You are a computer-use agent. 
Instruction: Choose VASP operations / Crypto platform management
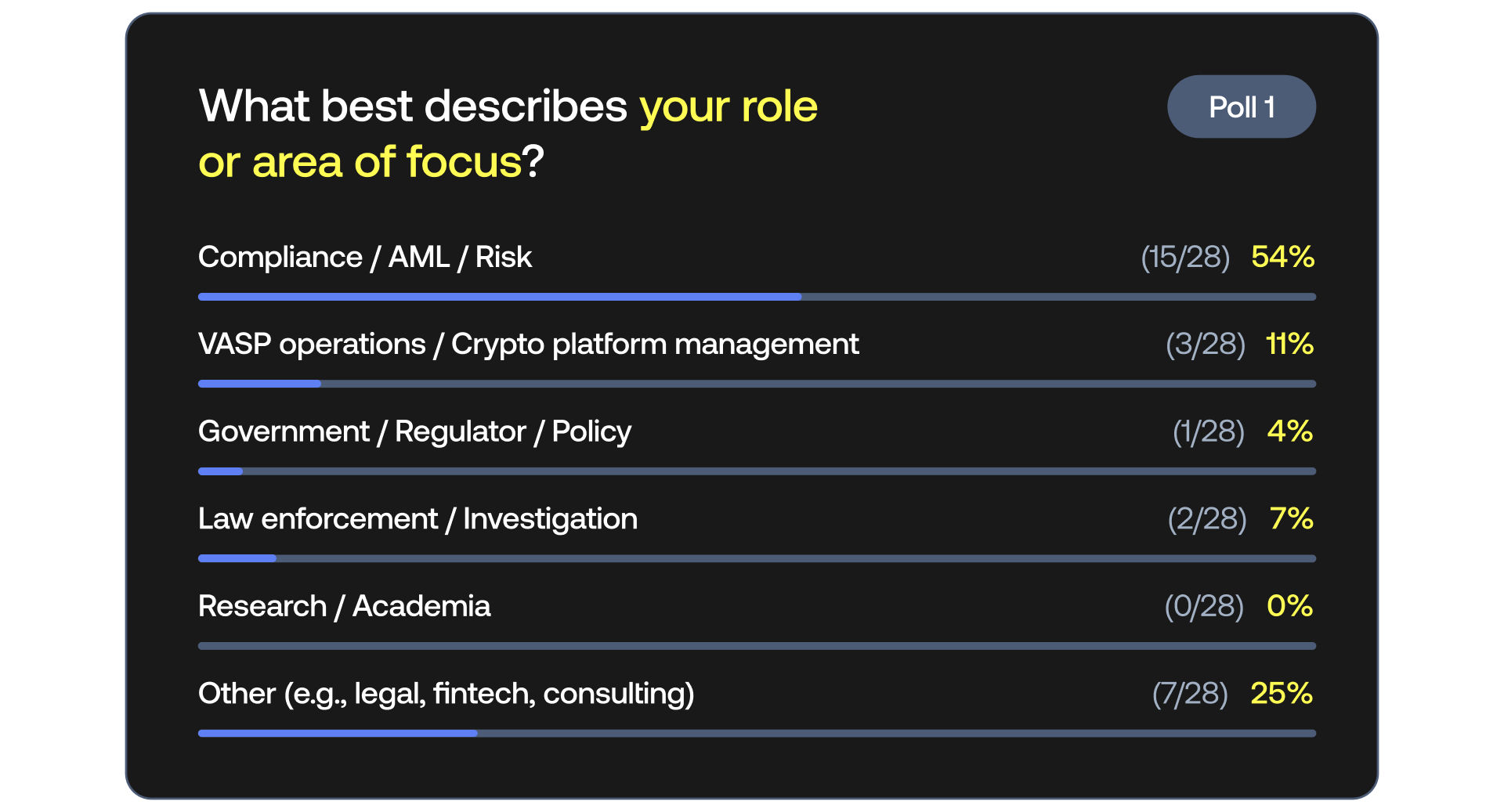coord(528,345)
